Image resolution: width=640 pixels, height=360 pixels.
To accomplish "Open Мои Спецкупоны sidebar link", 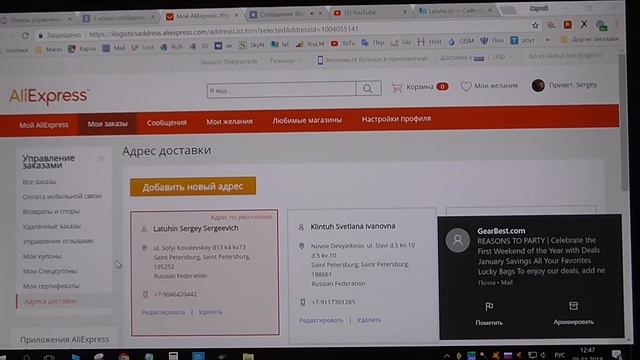I will pyautogui.click(x=50, y=271).
